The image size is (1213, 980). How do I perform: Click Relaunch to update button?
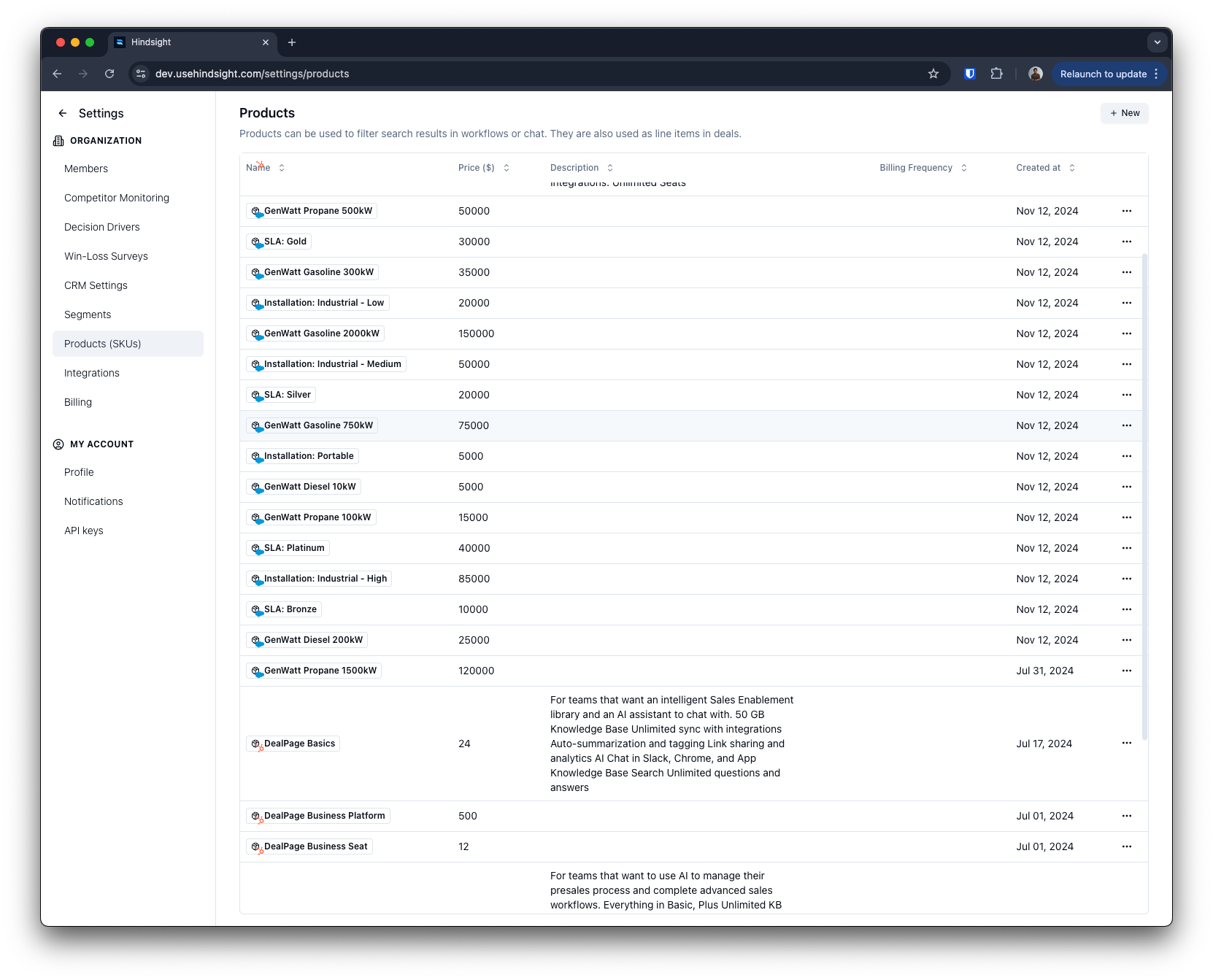click(x=1109, y=74)
